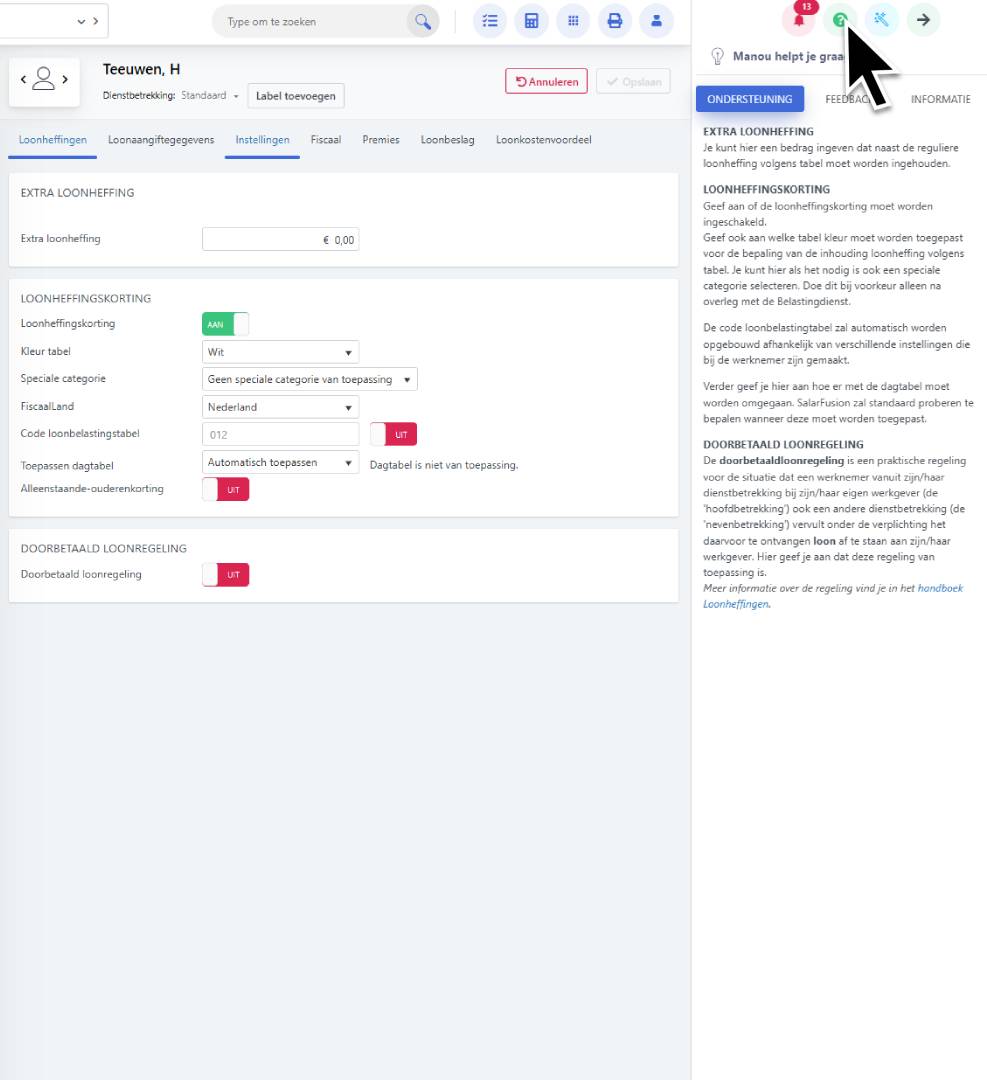Click Code loonbelastingstabel field 012
The image size is (987, 1080).
(280, 435)
